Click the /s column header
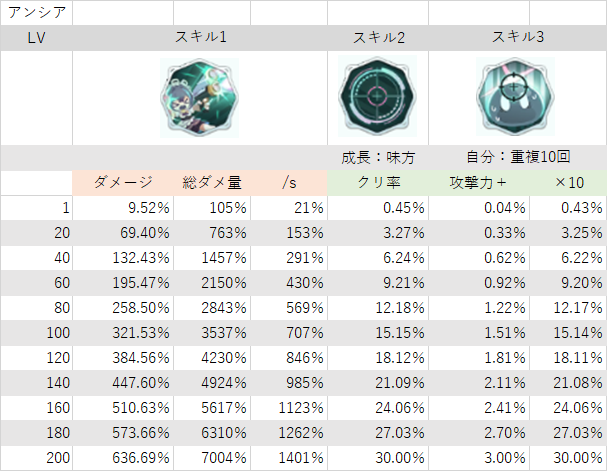This screenshot has width=607, height=471. pos(289,183)
